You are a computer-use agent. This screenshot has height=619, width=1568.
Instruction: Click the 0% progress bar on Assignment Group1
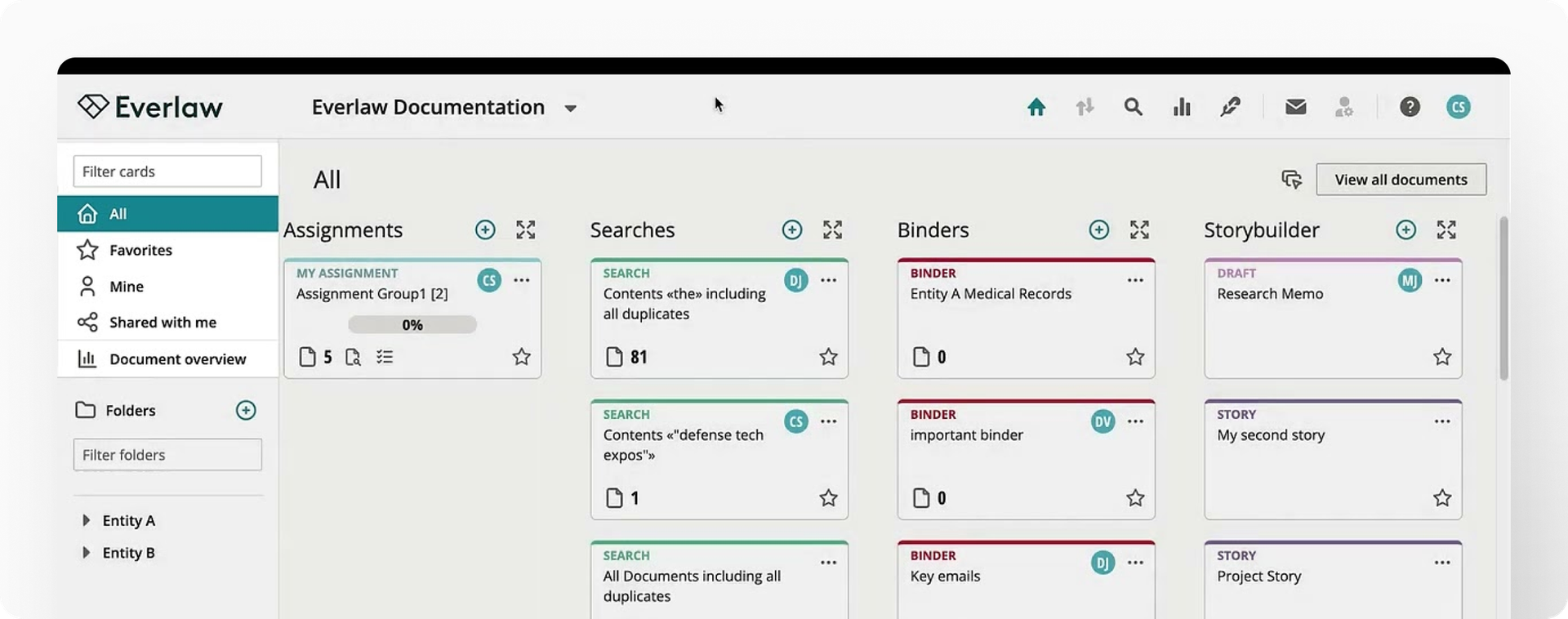412,325
